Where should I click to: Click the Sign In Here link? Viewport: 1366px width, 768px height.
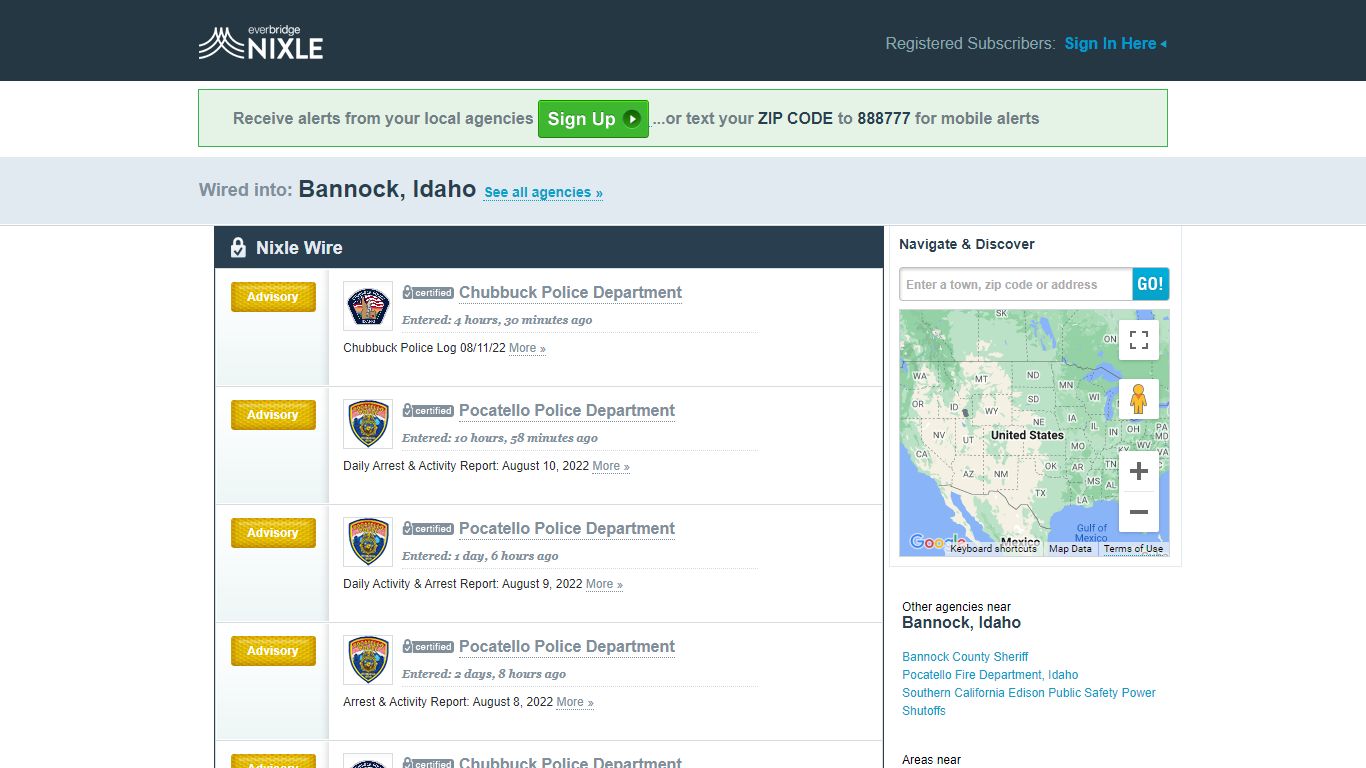click(x=1115, y=43)
